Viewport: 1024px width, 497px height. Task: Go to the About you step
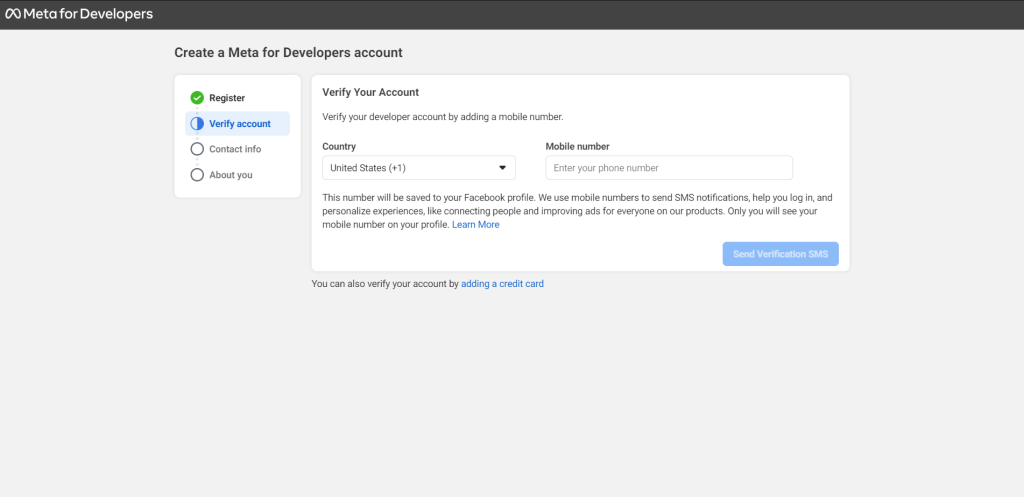(231, 175)
